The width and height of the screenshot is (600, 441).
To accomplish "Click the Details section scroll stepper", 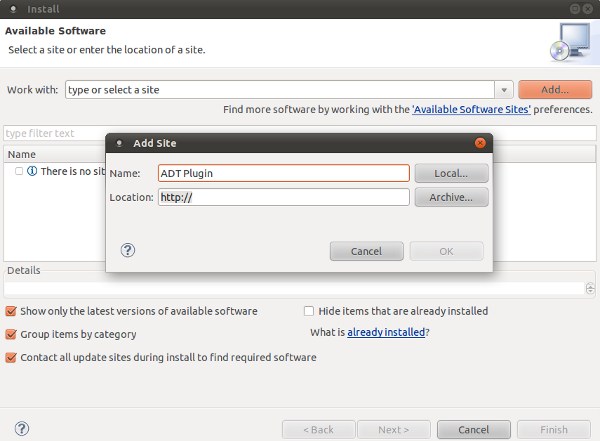I will tap(590, 288).
